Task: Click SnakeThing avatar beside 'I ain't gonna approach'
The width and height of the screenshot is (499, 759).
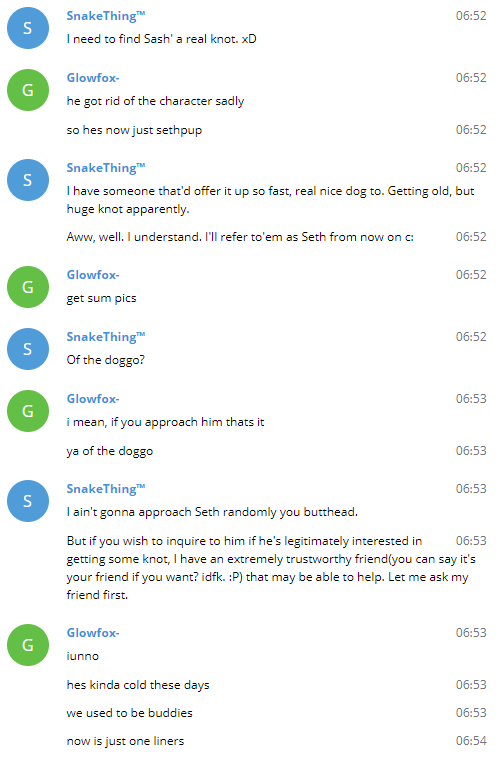Action: (28, 501)
